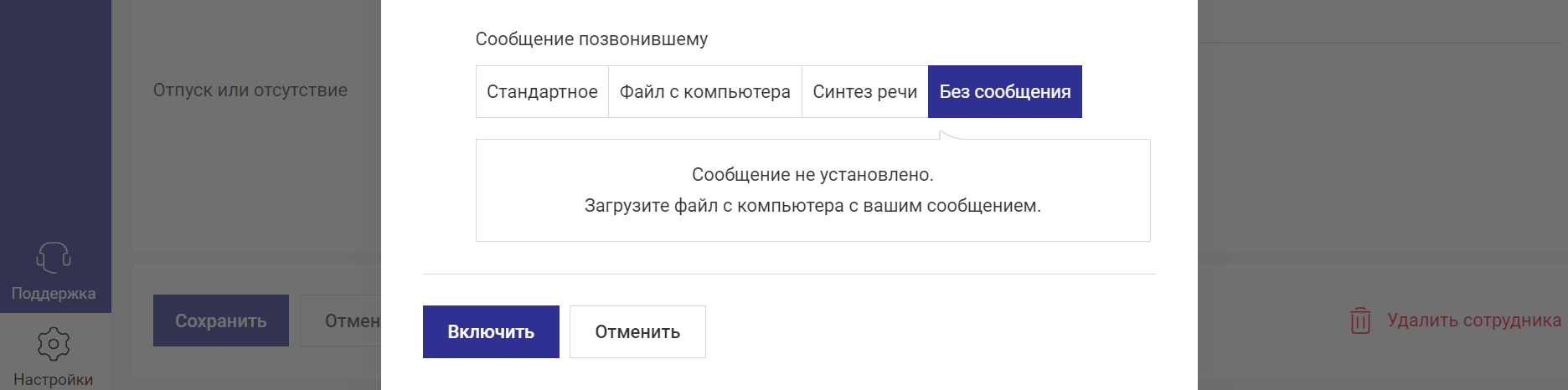Open the Настройки sidebar label

[x=54, y=379]
